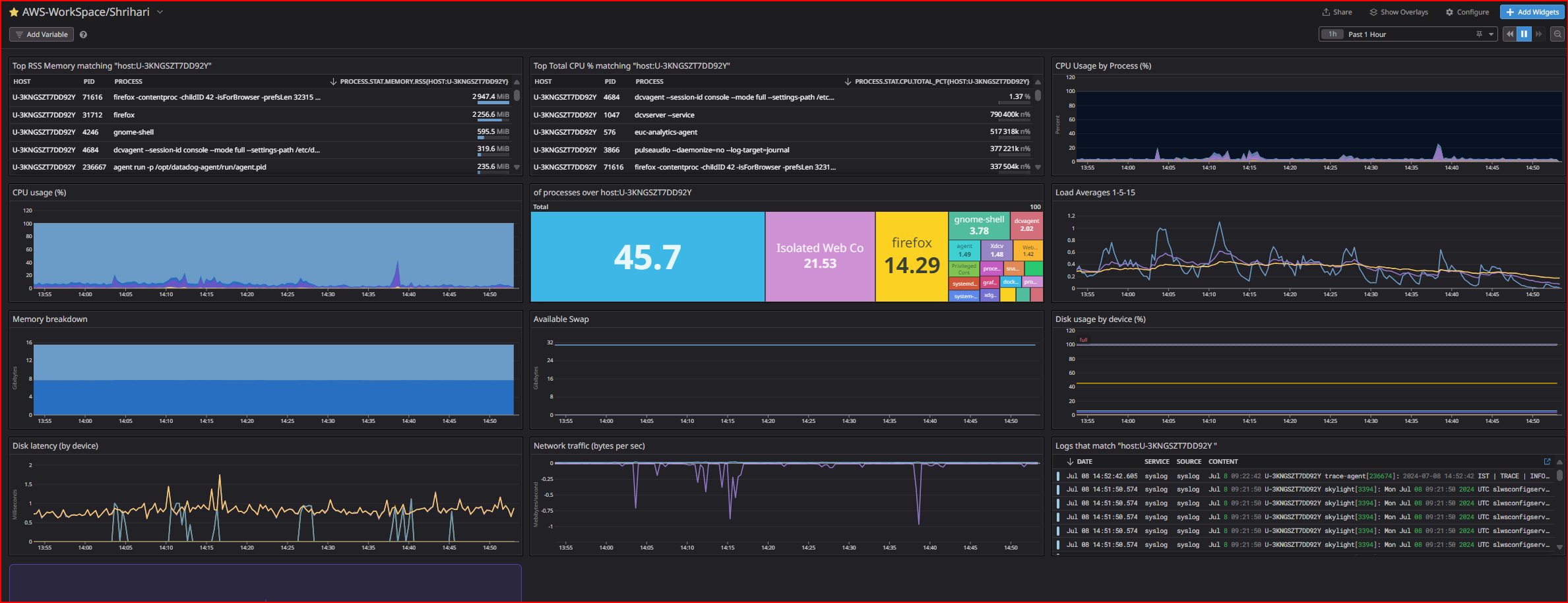Toggle Show Overlays on the dashboard
The image size is (1568, 603).
coord(1398,12)
